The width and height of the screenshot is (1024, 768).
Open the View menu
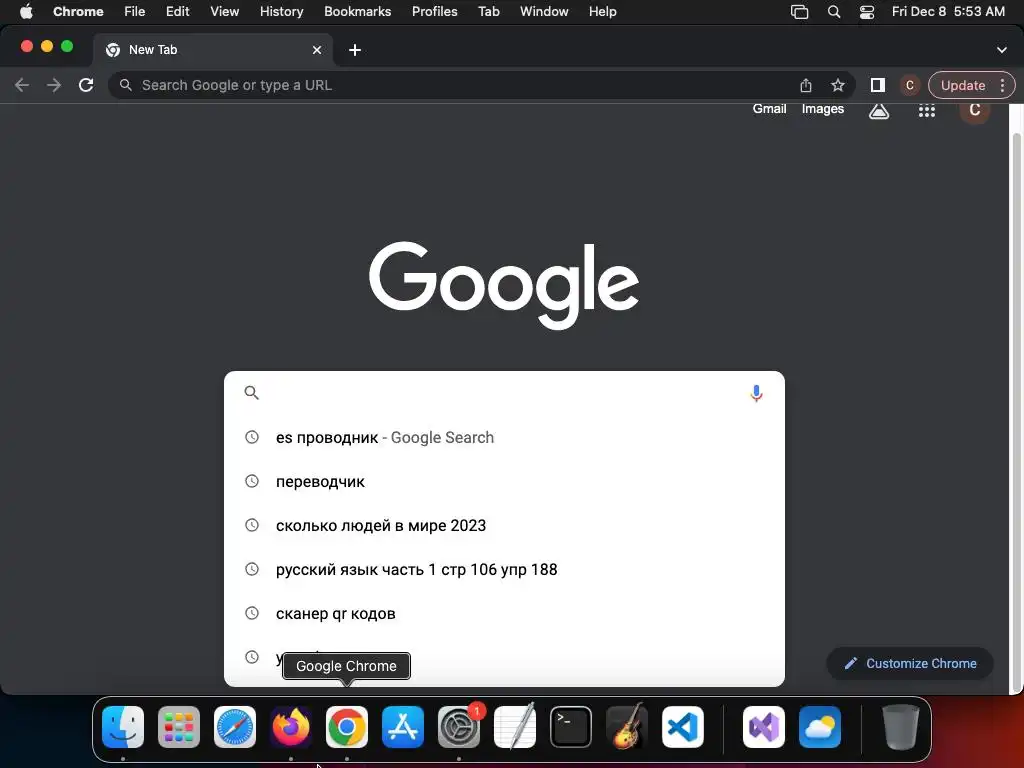pyautogui.click(x=225, y=11)
